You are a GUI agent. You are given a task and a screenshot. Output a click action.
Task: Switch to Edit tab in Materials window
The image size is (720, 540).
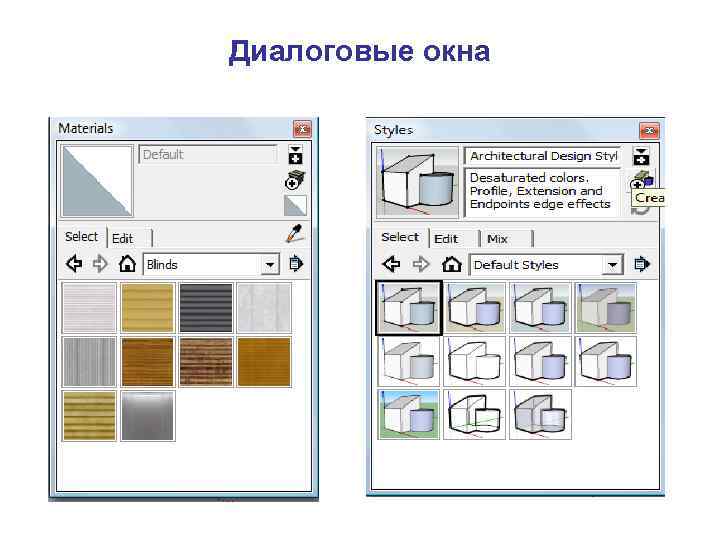pyautogui.click(x=123, y=239)
